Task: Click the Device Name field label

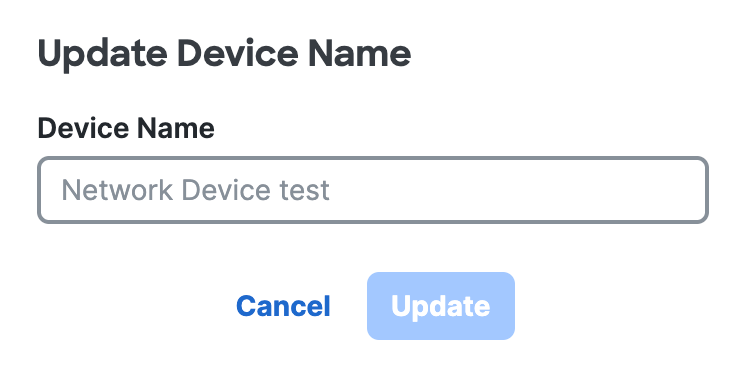Action: tap(126, 128)
